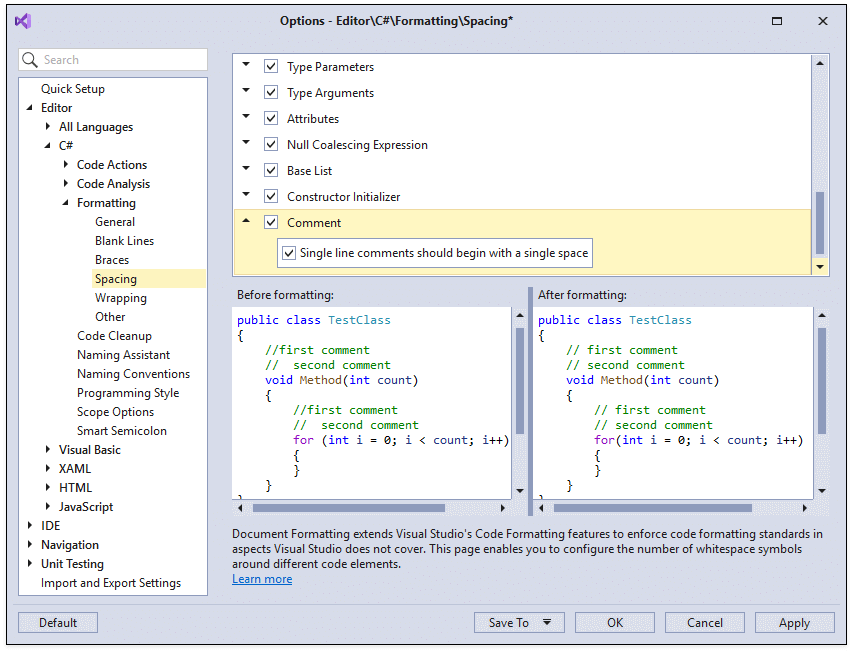Viewport: 853px width, 653px height.
Task: Click the Learn more link
Action: pyautogui.click(x=262, y=578)
